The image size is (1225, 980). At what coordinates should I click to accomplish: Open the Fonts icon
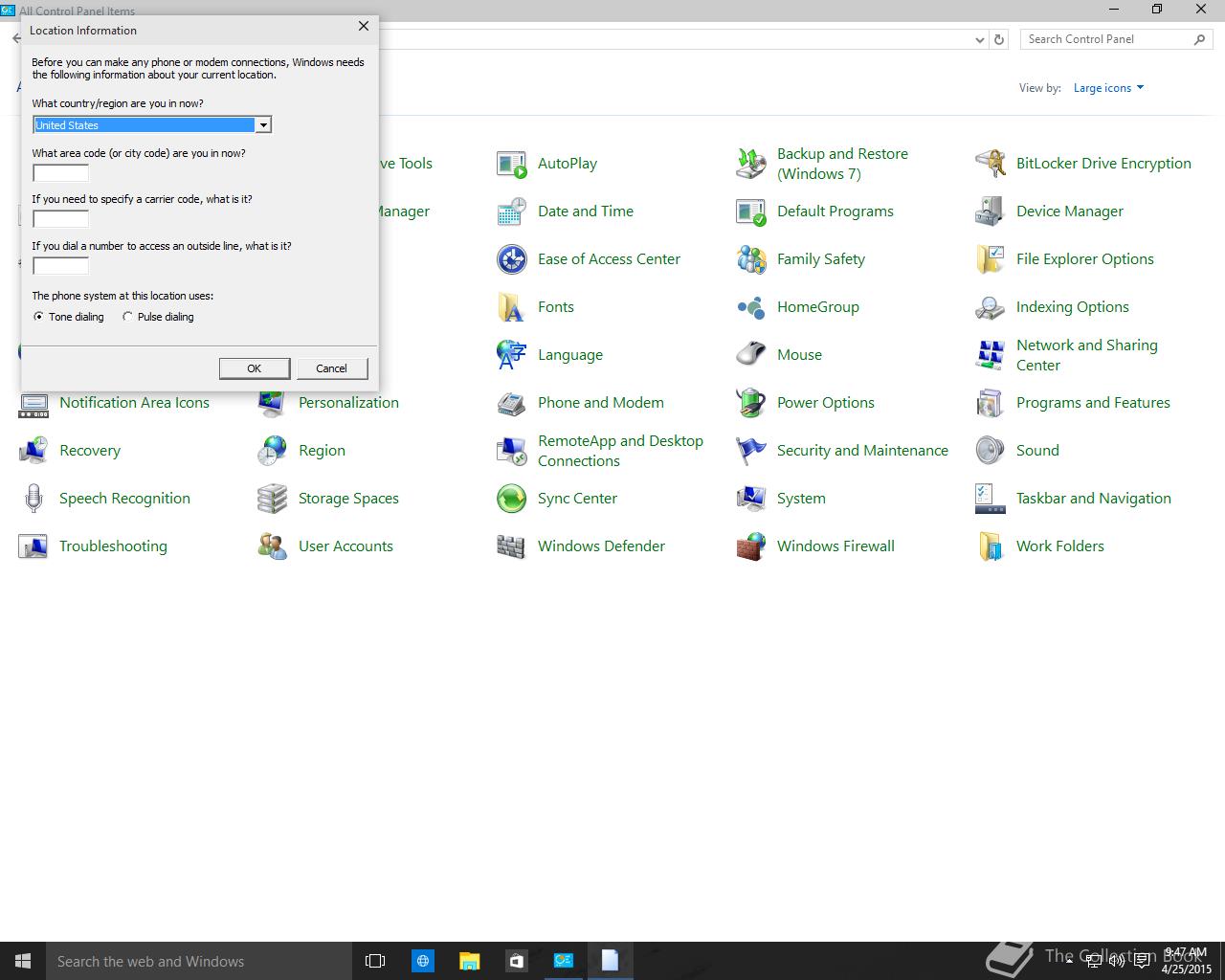[x=512, y=307]
